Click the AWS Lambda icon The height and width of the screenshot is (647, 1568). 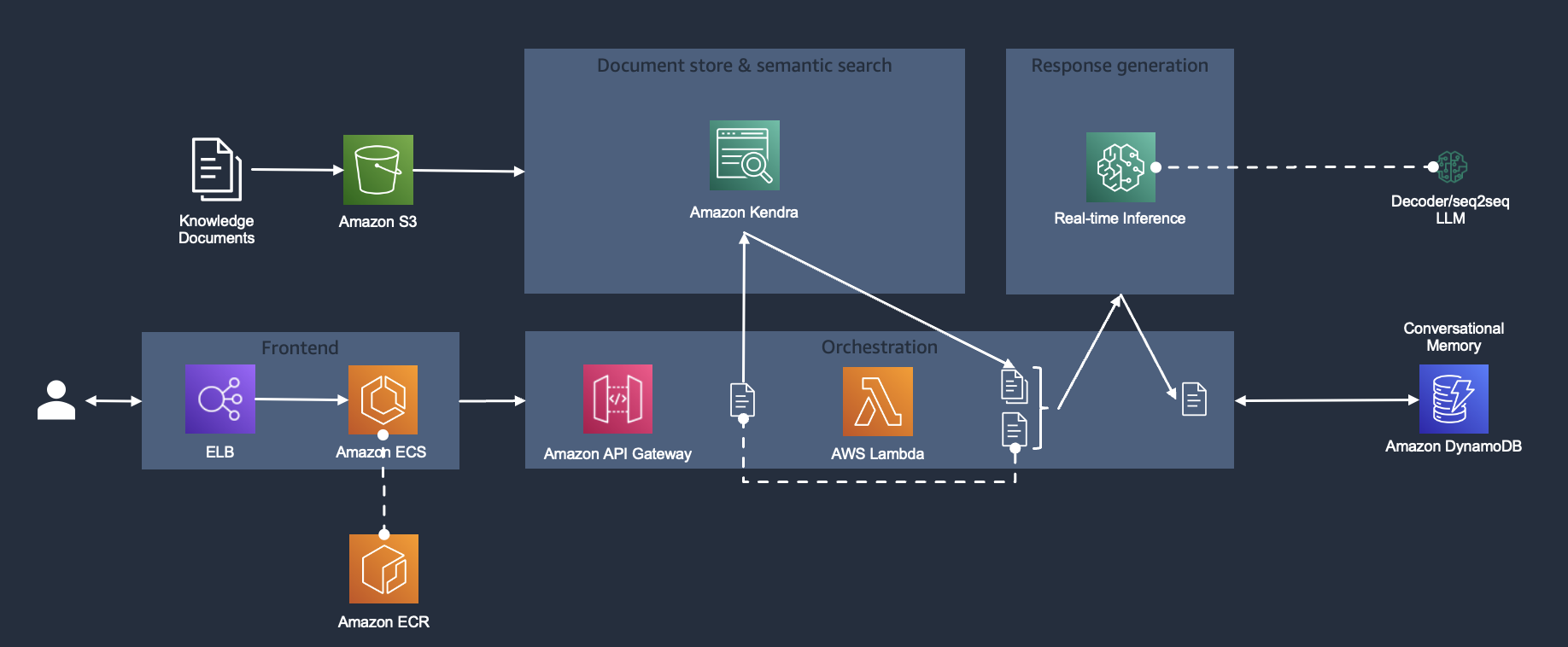pyautogui.click(x=878, y=401)
